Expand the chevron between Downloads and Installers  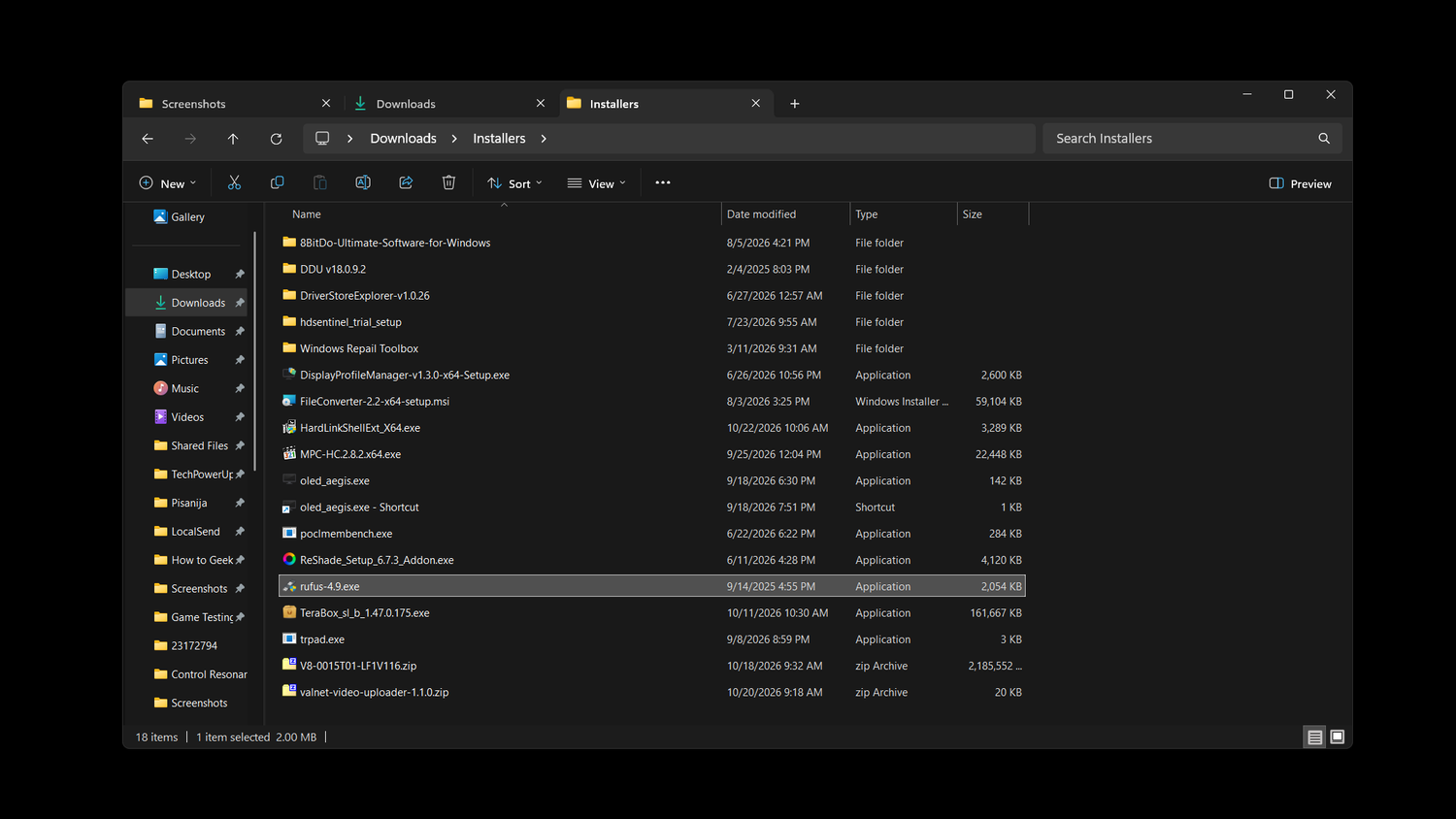(x=454, y=139)
